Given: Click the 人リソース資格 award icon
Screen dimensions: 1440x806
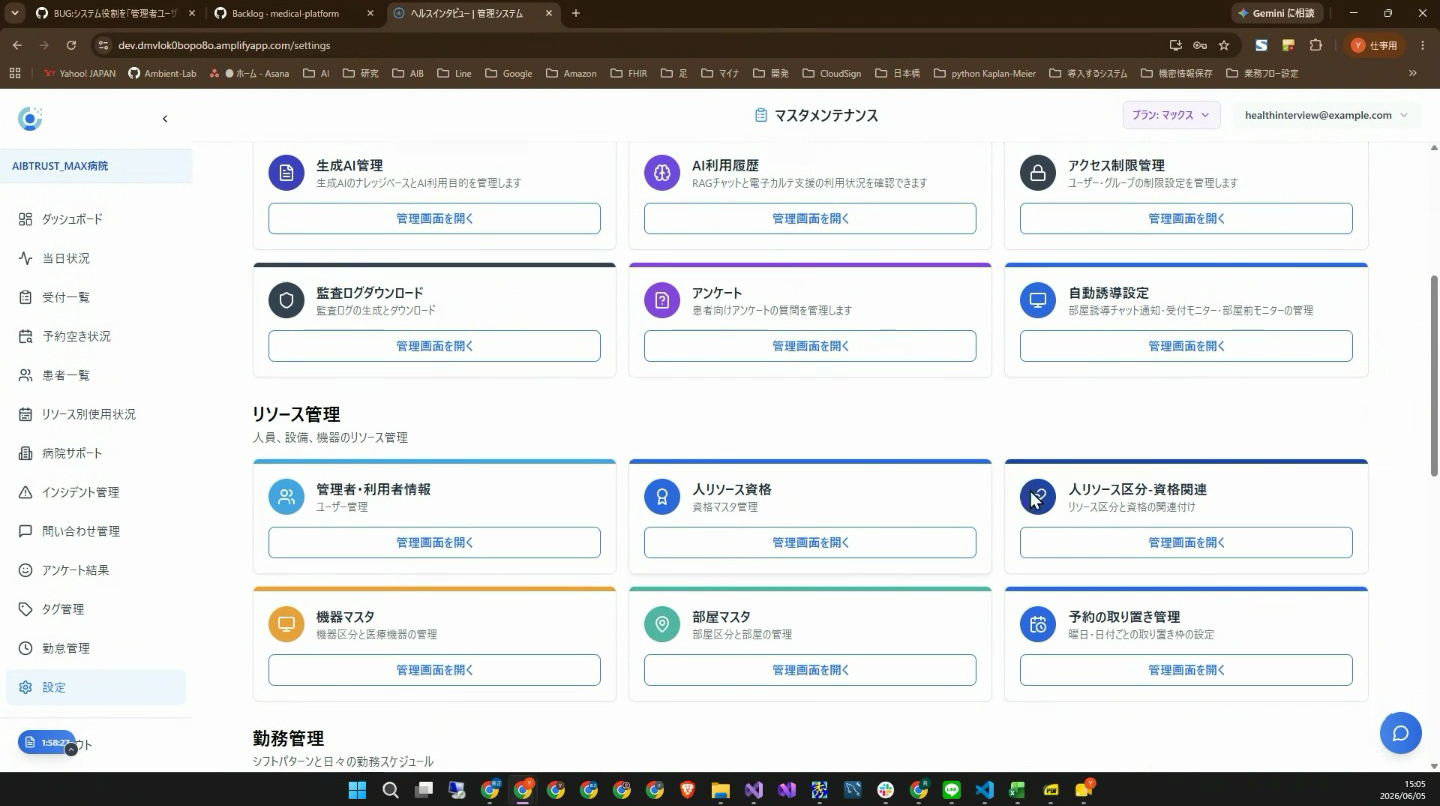Looking at the screenshot, I should tap(662, 496).
